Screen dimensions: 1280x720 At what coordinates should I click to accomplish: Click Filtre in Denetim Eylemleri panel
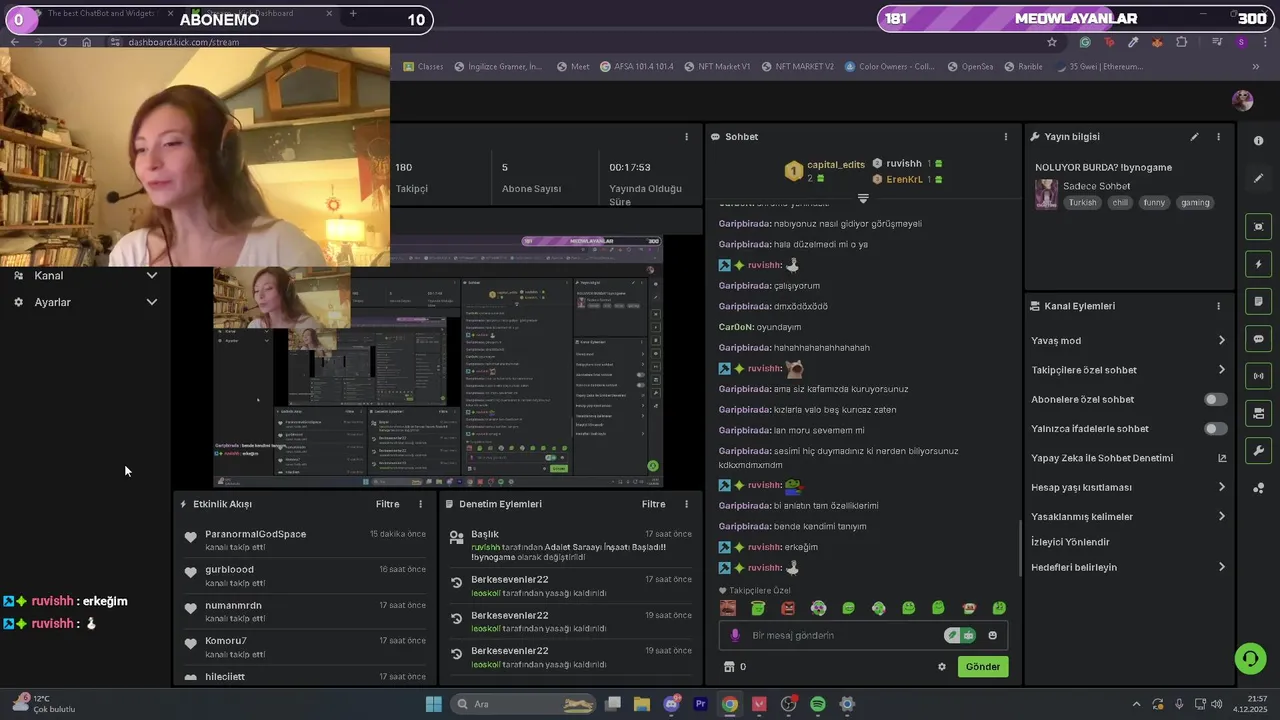(654, 505)
